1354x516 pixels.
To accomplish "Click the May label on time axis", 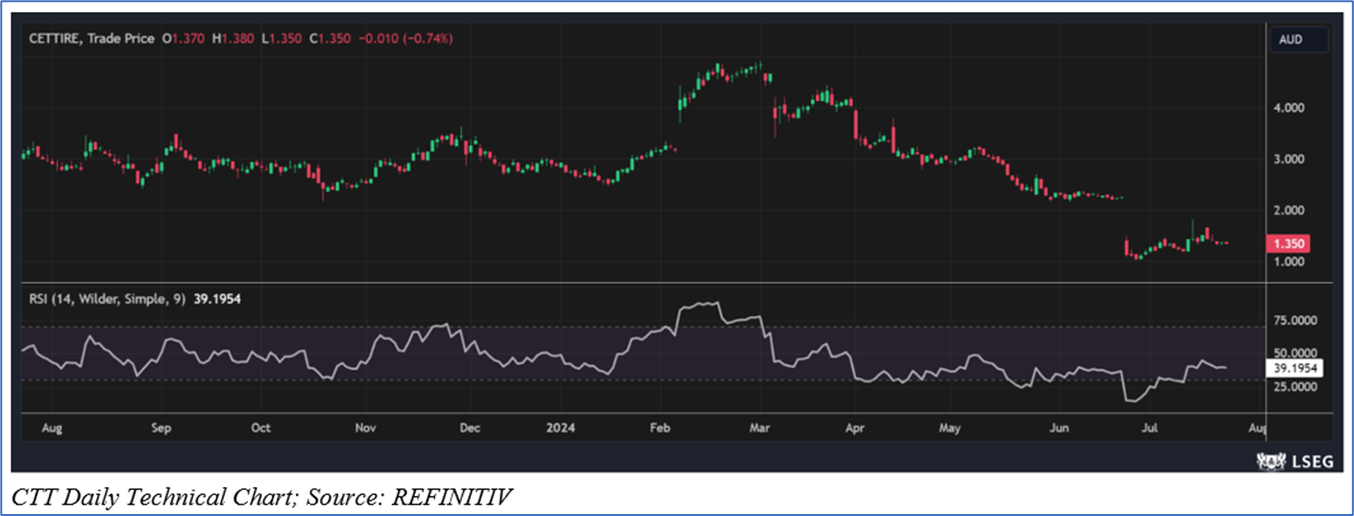I will [x=950, y=428].
